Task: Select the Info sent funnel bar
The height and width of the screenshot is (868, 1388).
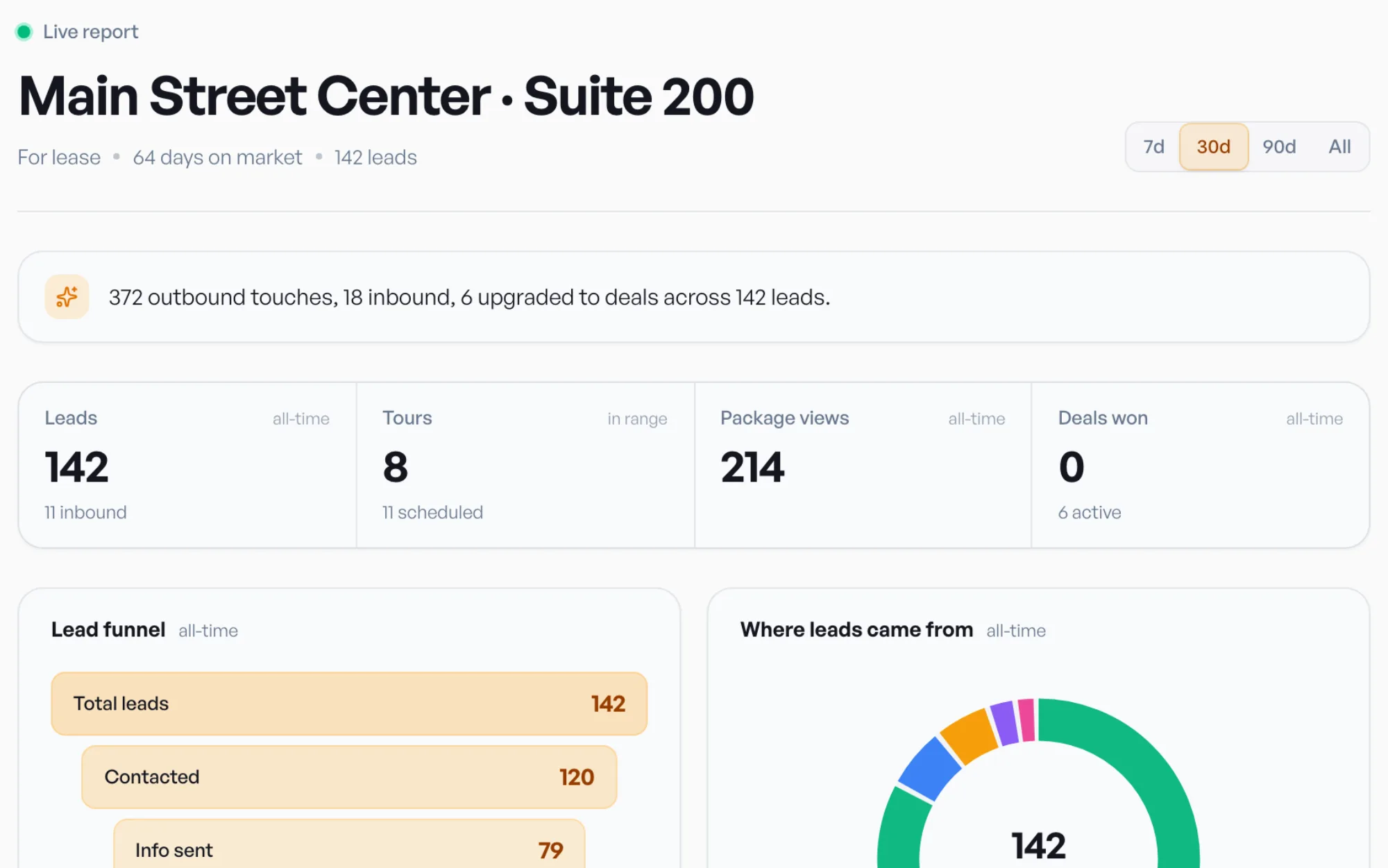Action: pyautogui.click(x=349, y=844)
